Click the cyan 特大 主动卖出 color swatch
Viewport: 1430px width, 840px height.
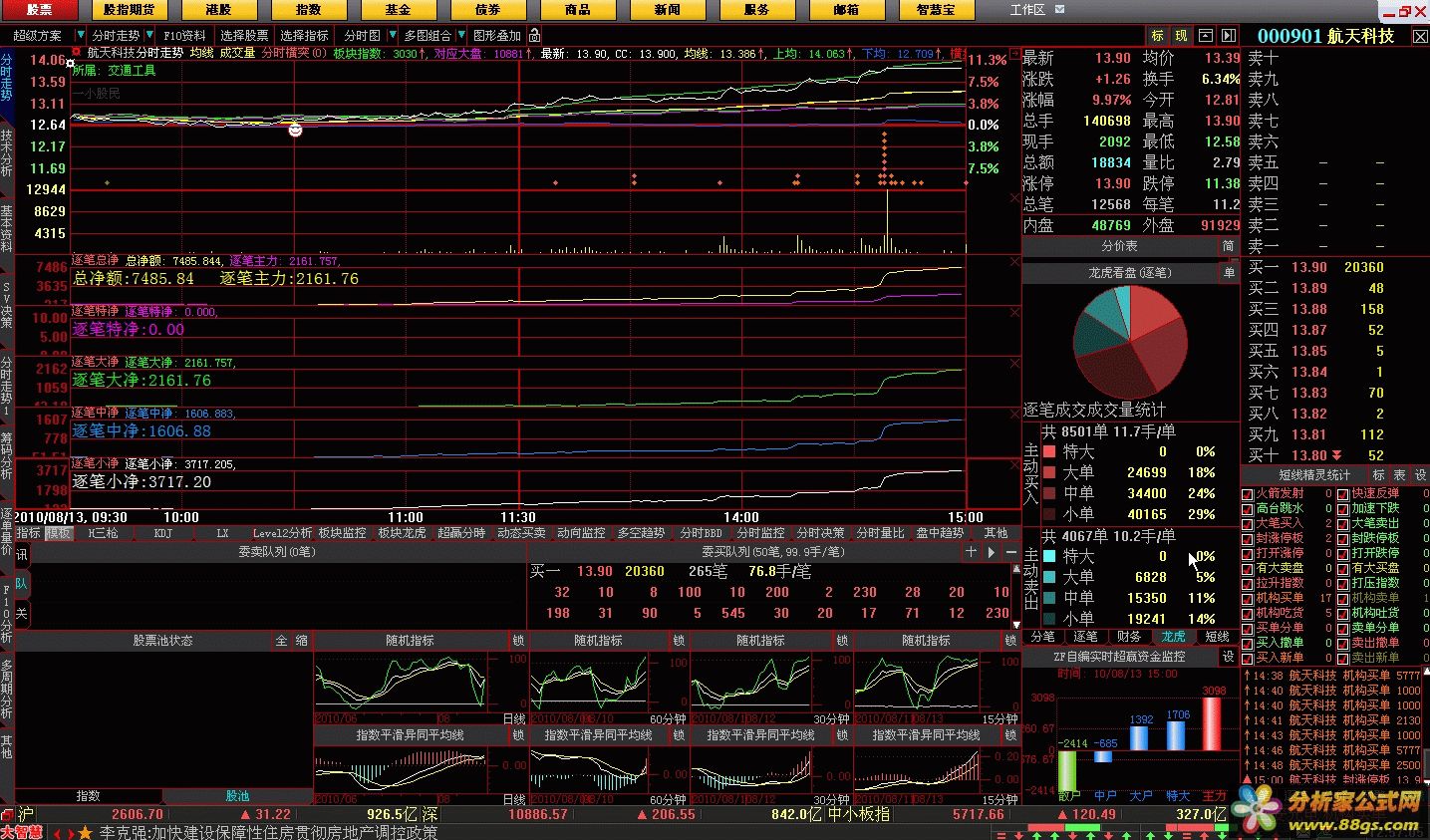point(1048,557)
